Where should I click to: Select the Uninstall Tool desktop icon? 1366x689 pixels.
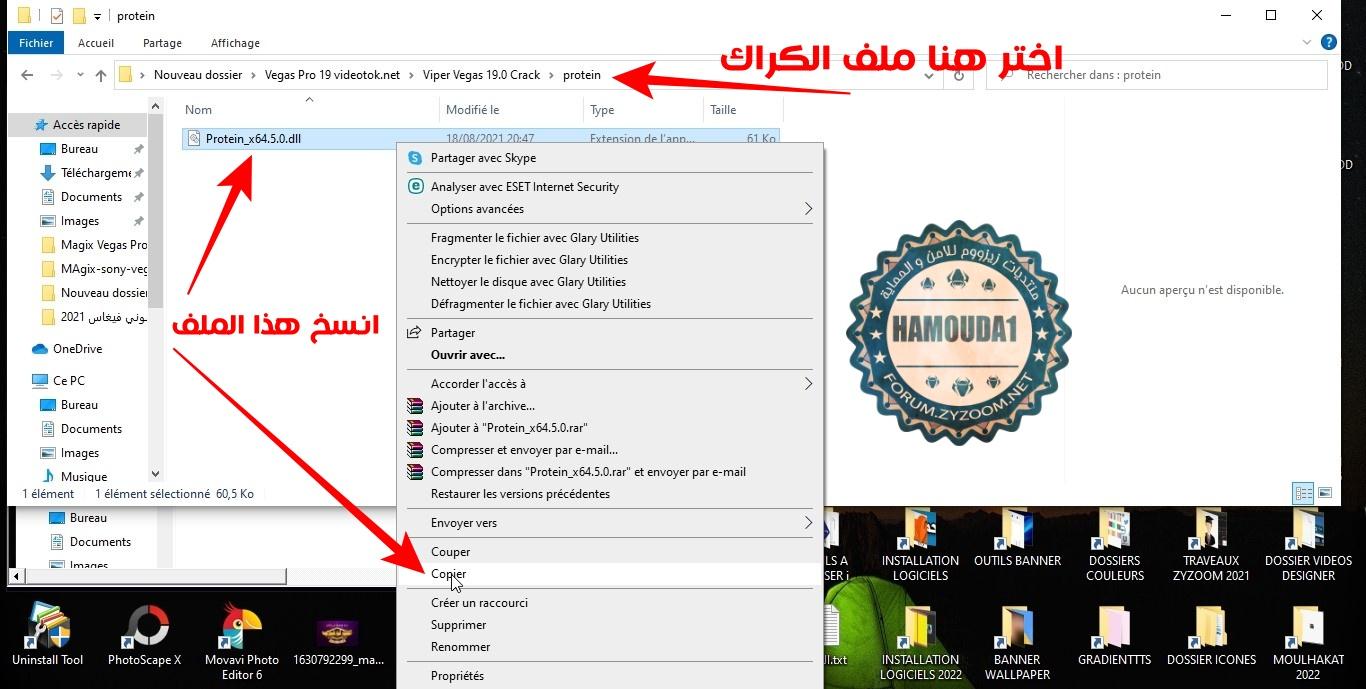pyautogui.click(x=48, y=635)
